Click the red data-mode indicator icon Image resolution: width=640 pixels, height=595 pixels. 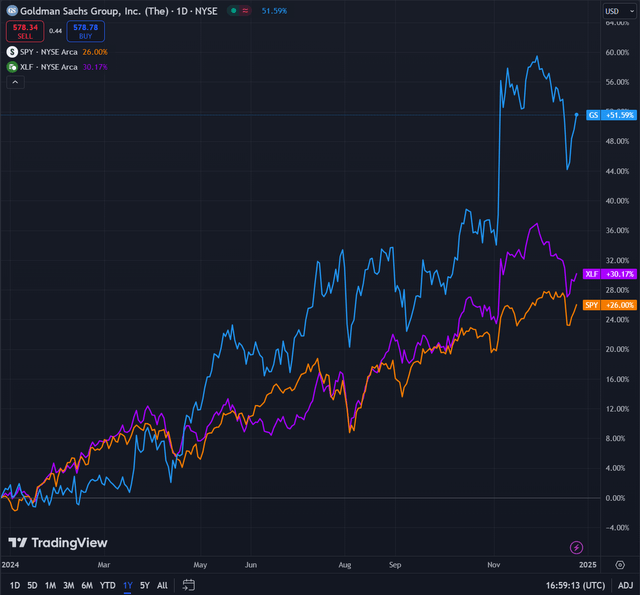[245, 11]
